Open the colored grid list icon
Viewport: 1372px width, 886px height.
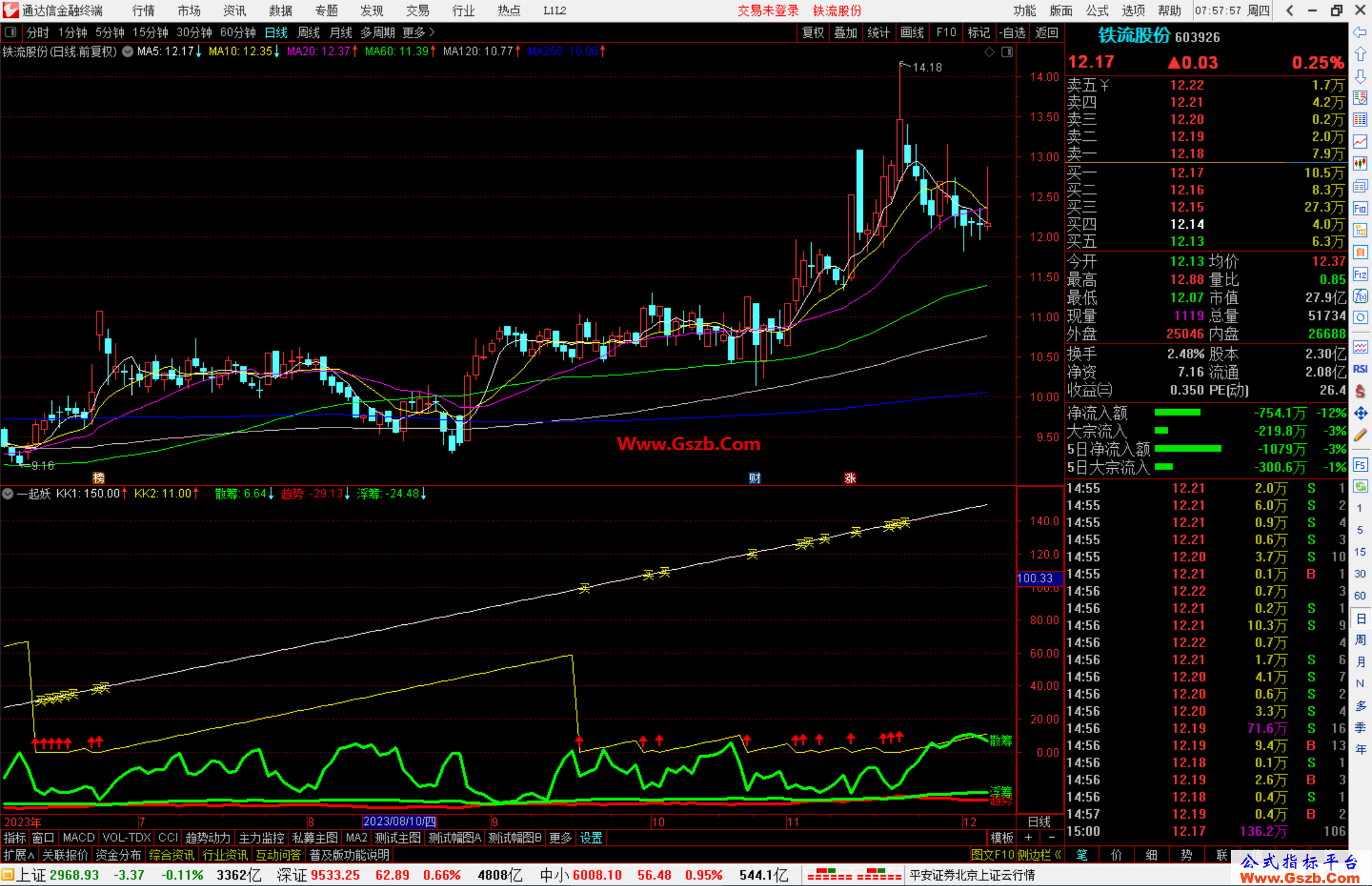tap(1360, 120)
